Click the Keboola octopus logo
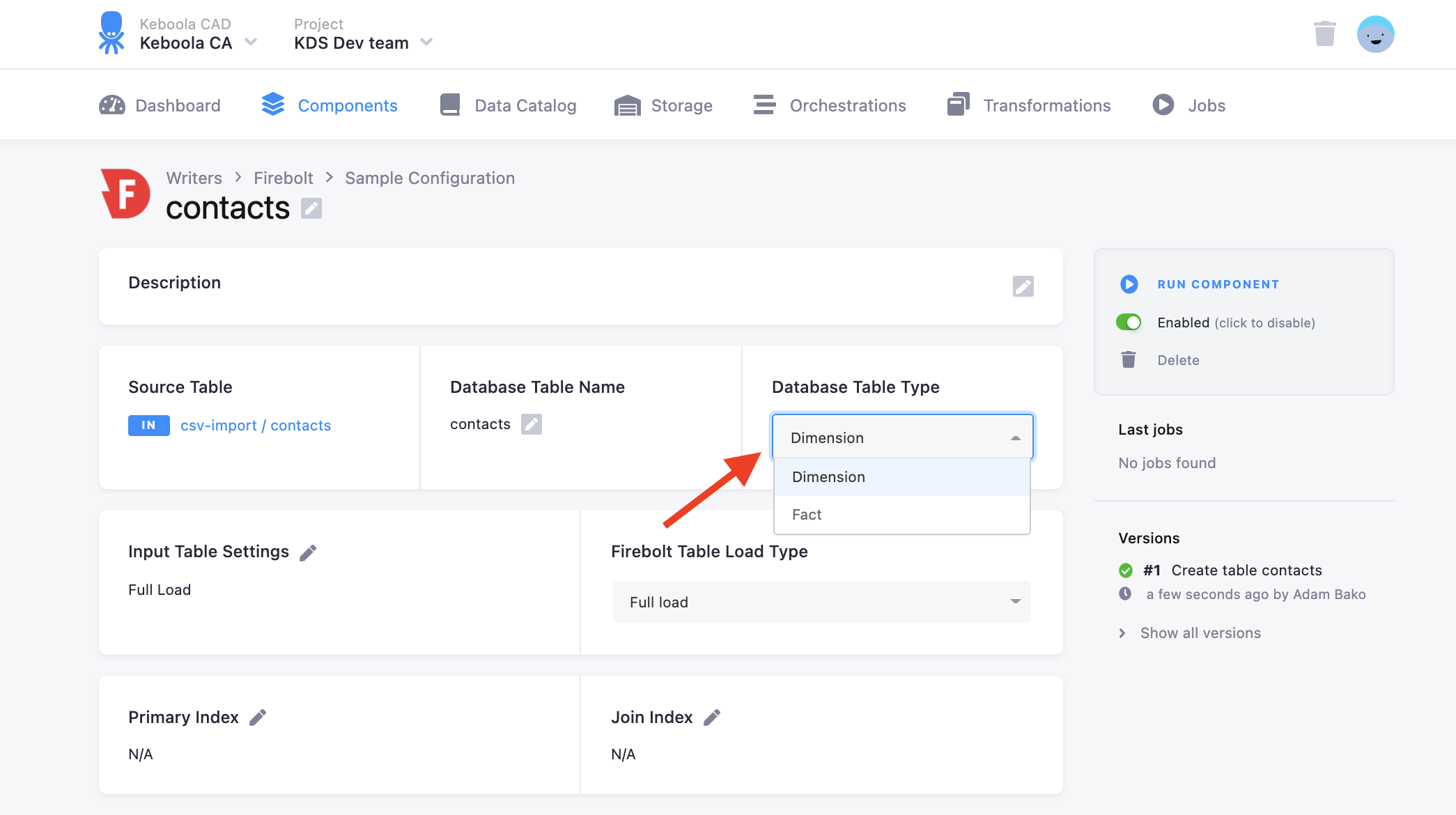The width and height of the screenshot is (1456, 815). coord(111,33)
